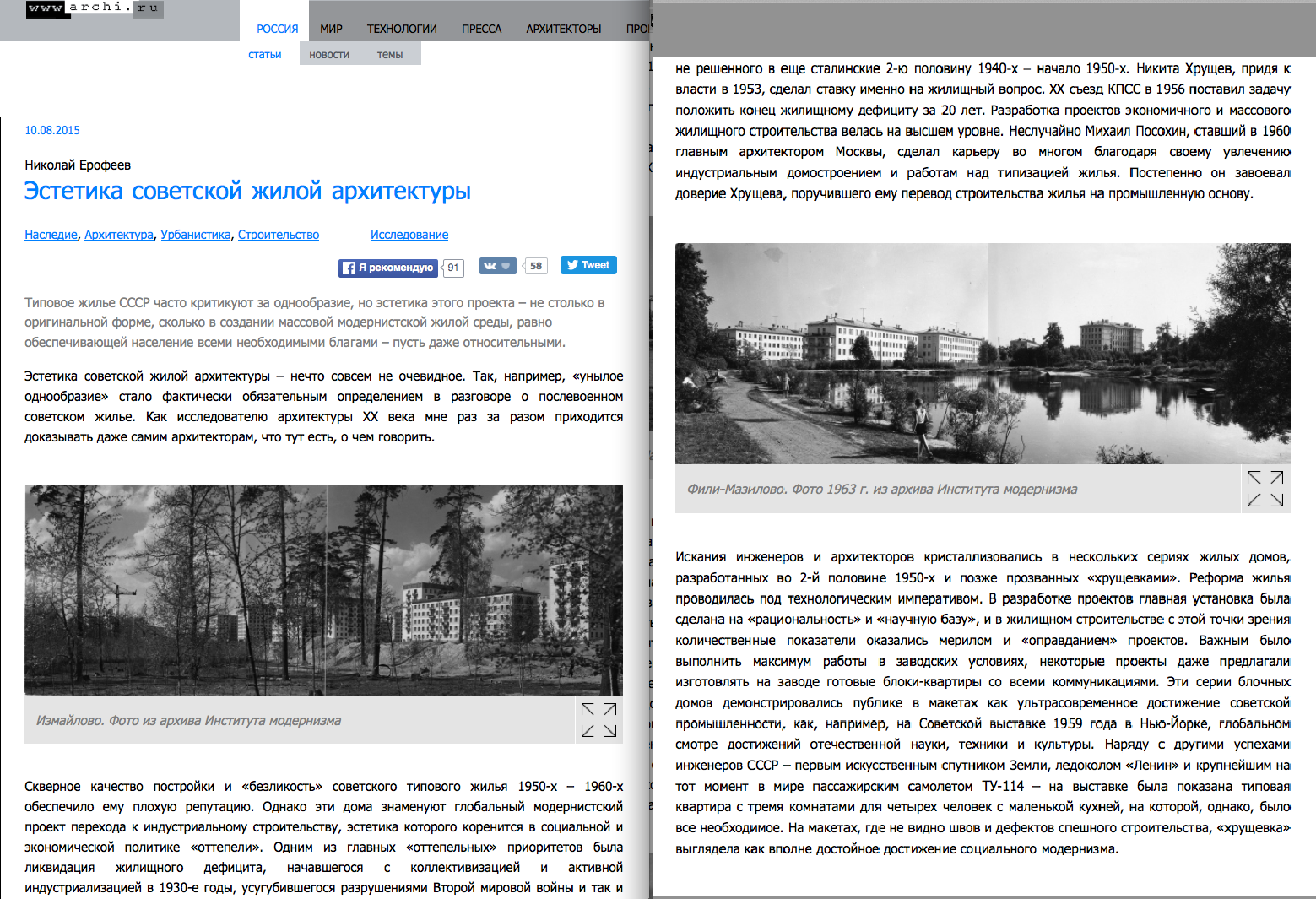Go to the ТЕХНОЛОГИИ section

coord(402,29)
